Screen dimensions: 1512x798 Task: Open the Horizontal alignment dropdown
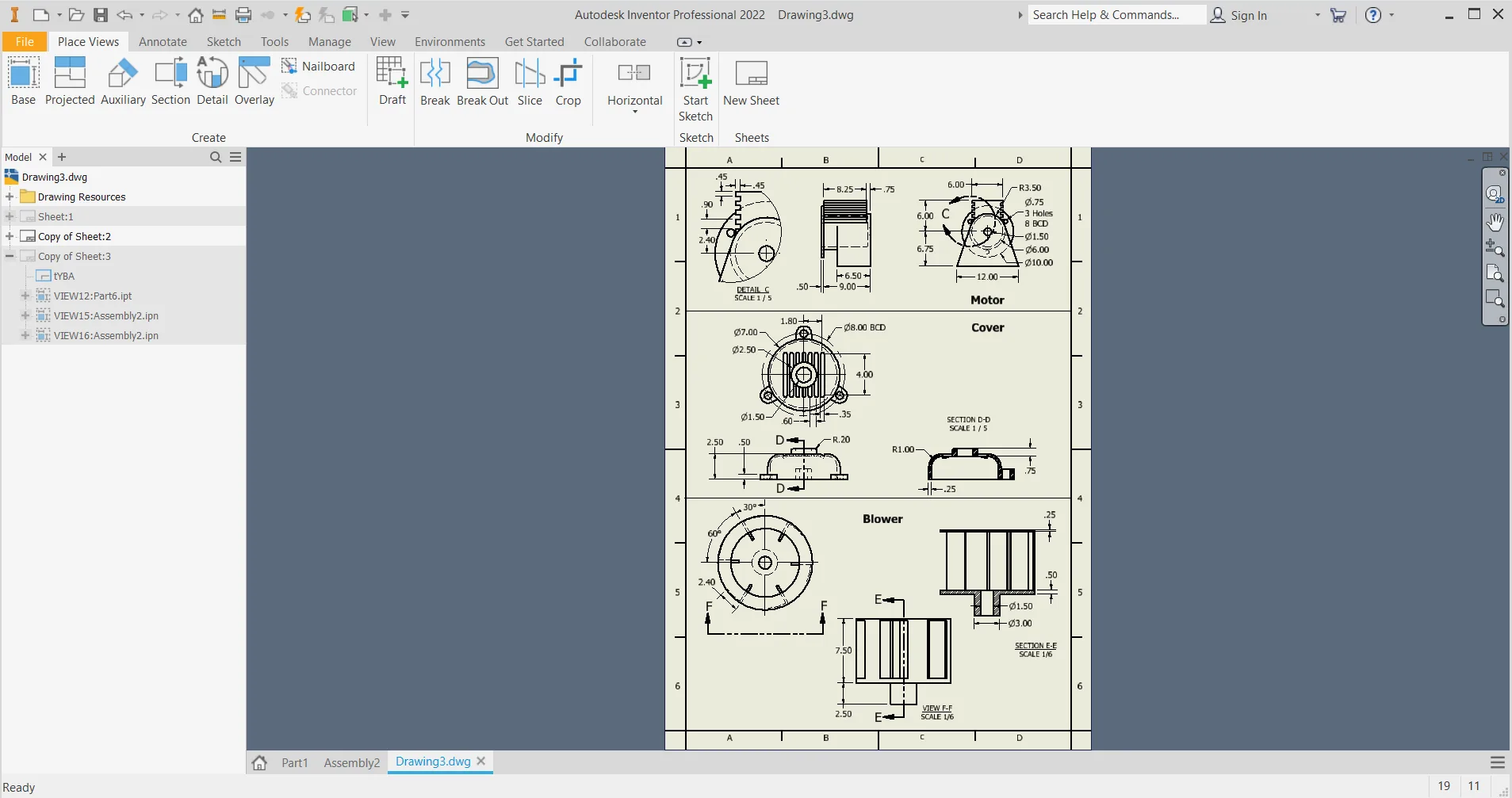coord(634,112)
